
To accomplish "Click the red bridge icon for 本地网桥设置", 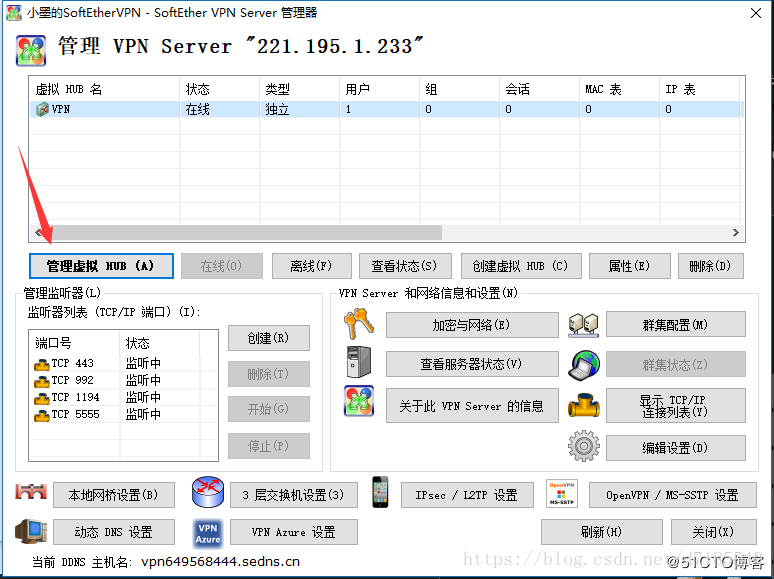I will point(31,492).
